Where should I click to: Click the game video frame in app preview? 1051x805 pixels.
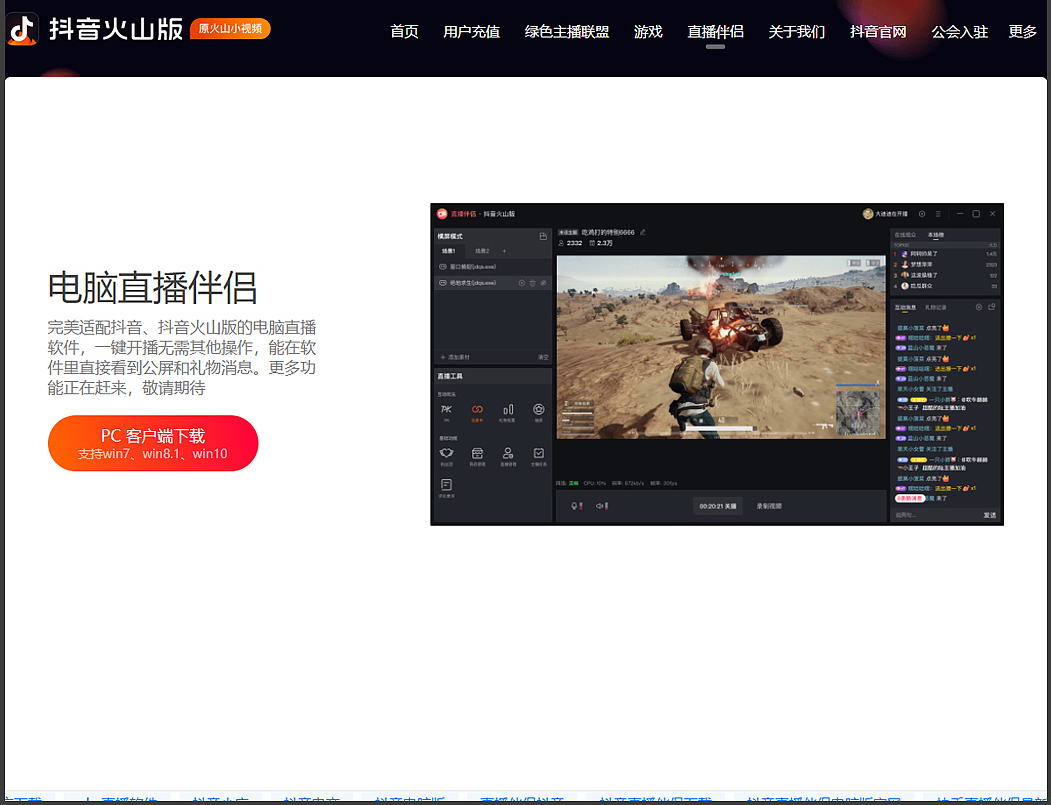point(721,347)
